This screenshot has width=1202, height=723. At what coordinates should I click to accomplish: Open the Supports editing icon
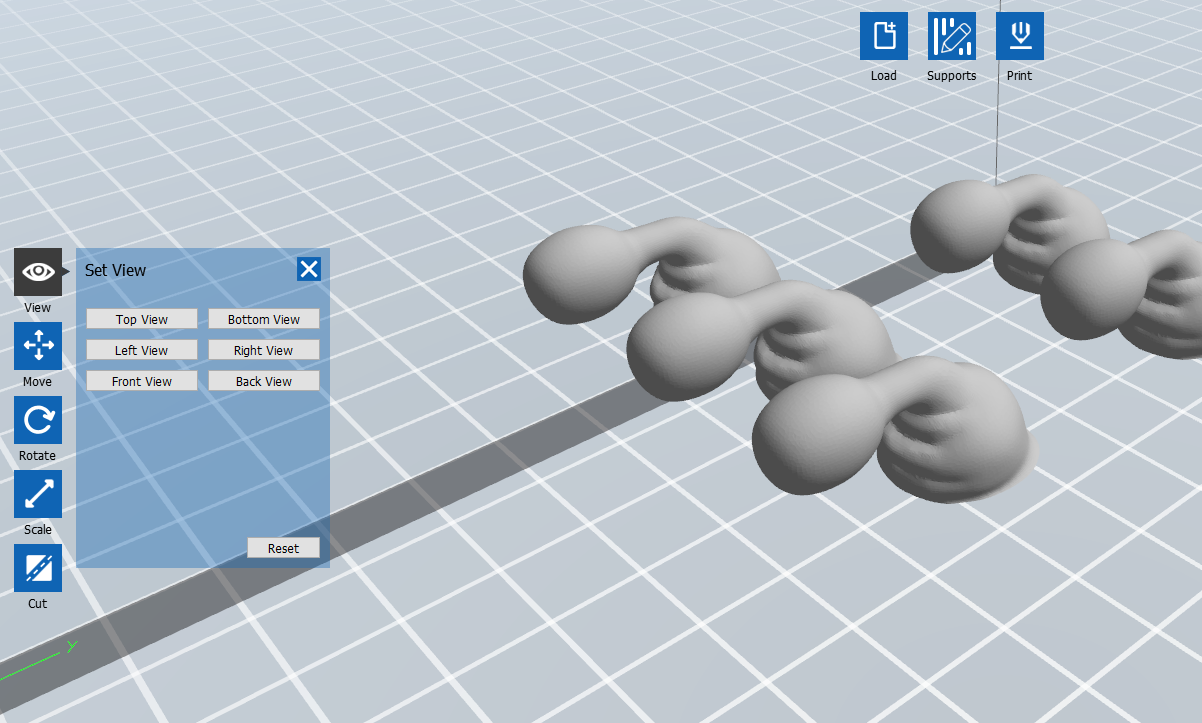click(x=952, y=36)
